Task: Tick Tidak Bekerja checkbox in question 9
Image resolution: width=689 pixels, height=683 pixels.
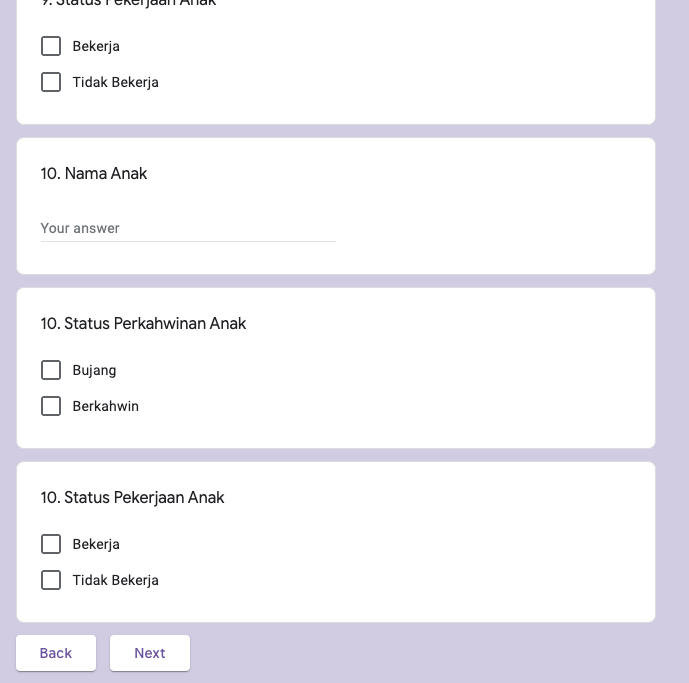Action: pos(51,82)
